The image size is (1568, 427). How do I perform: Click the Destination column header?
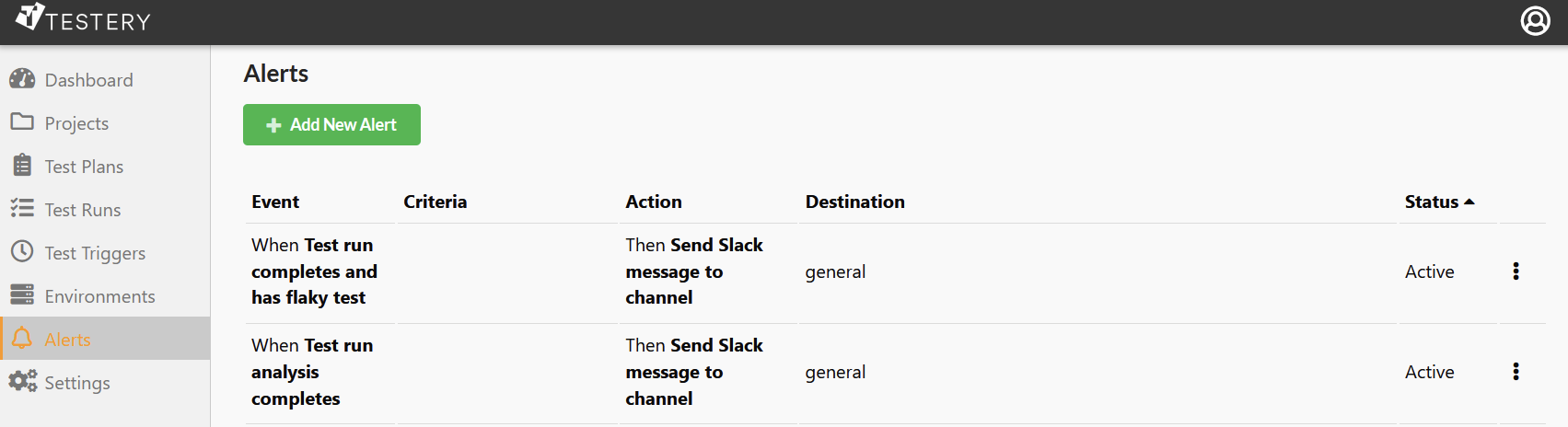point(854,202)
